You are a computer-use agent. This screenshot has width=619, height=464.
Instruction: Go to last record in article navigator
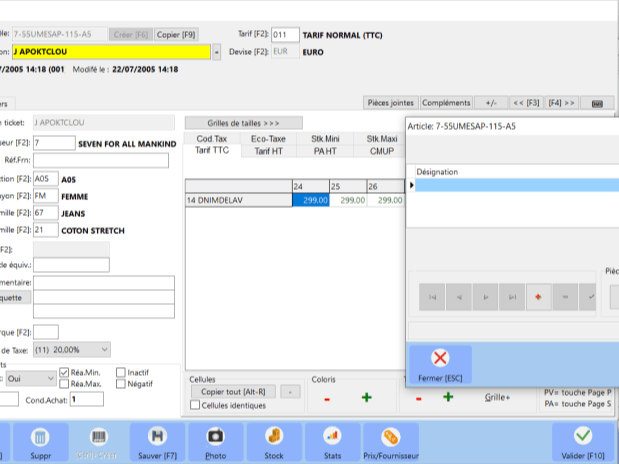(x=512, y=297)
